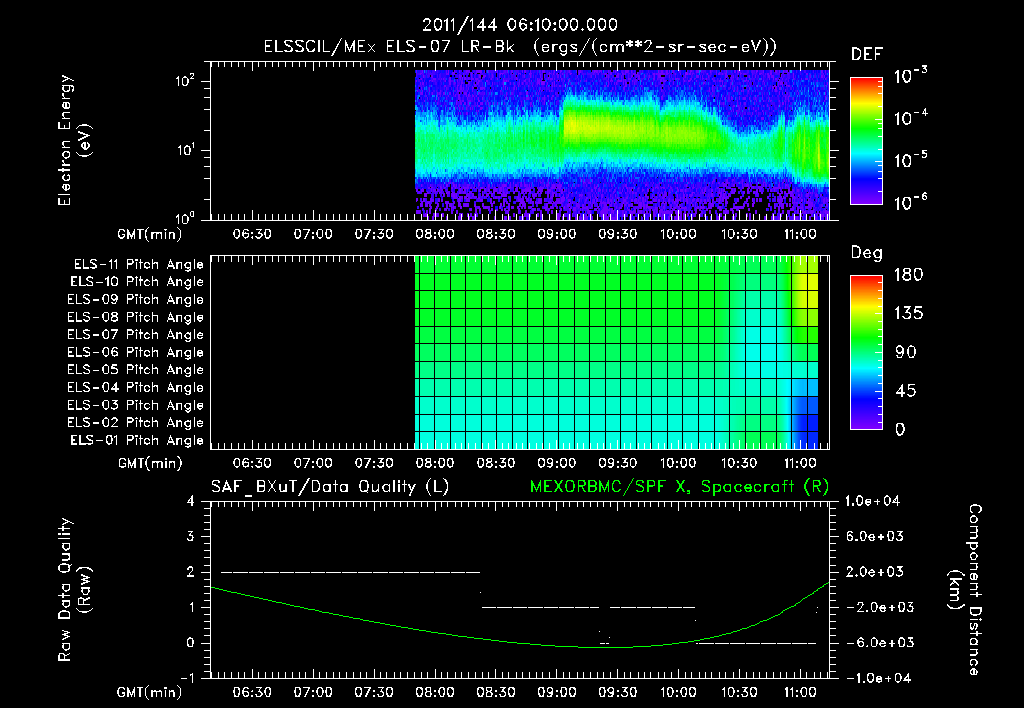
Task: Select the 10^-6 value on the DEF scale
Action: click(x=910, y=202)
